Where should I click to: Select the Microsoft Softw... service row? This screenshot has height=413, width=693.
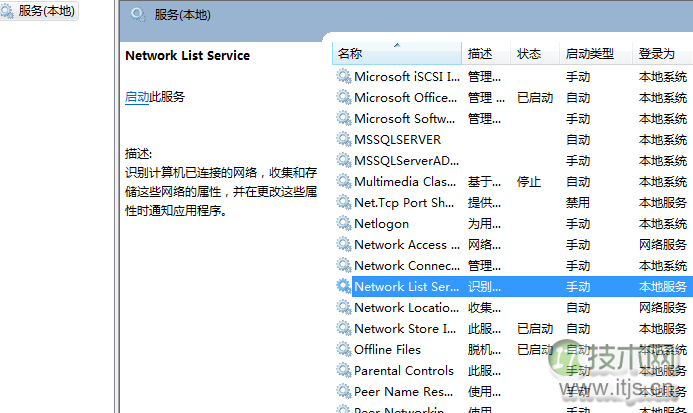click(x=513, y=119)
